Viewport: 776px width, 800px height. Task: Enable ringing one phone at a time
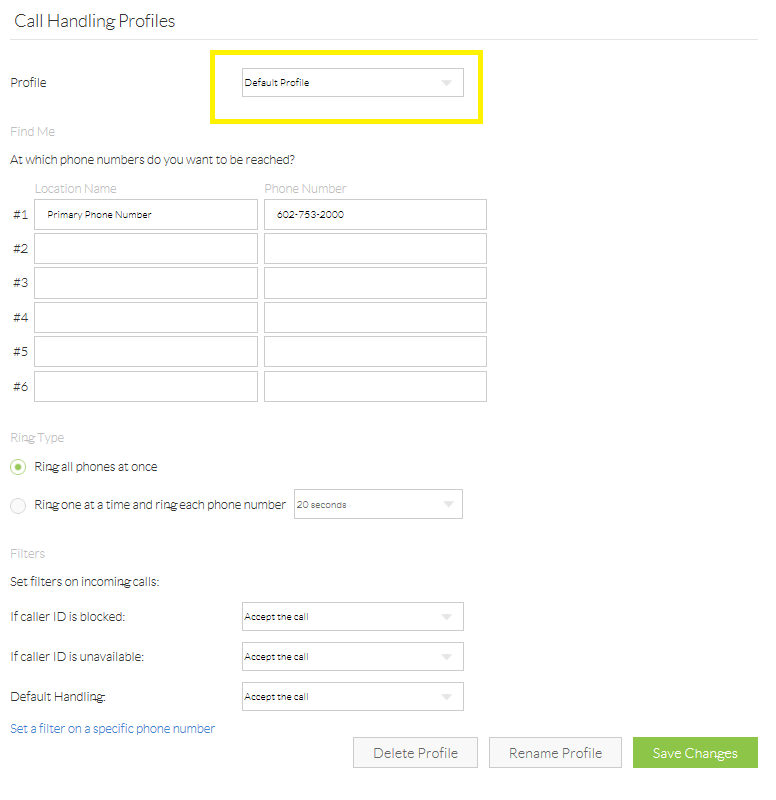17,504
